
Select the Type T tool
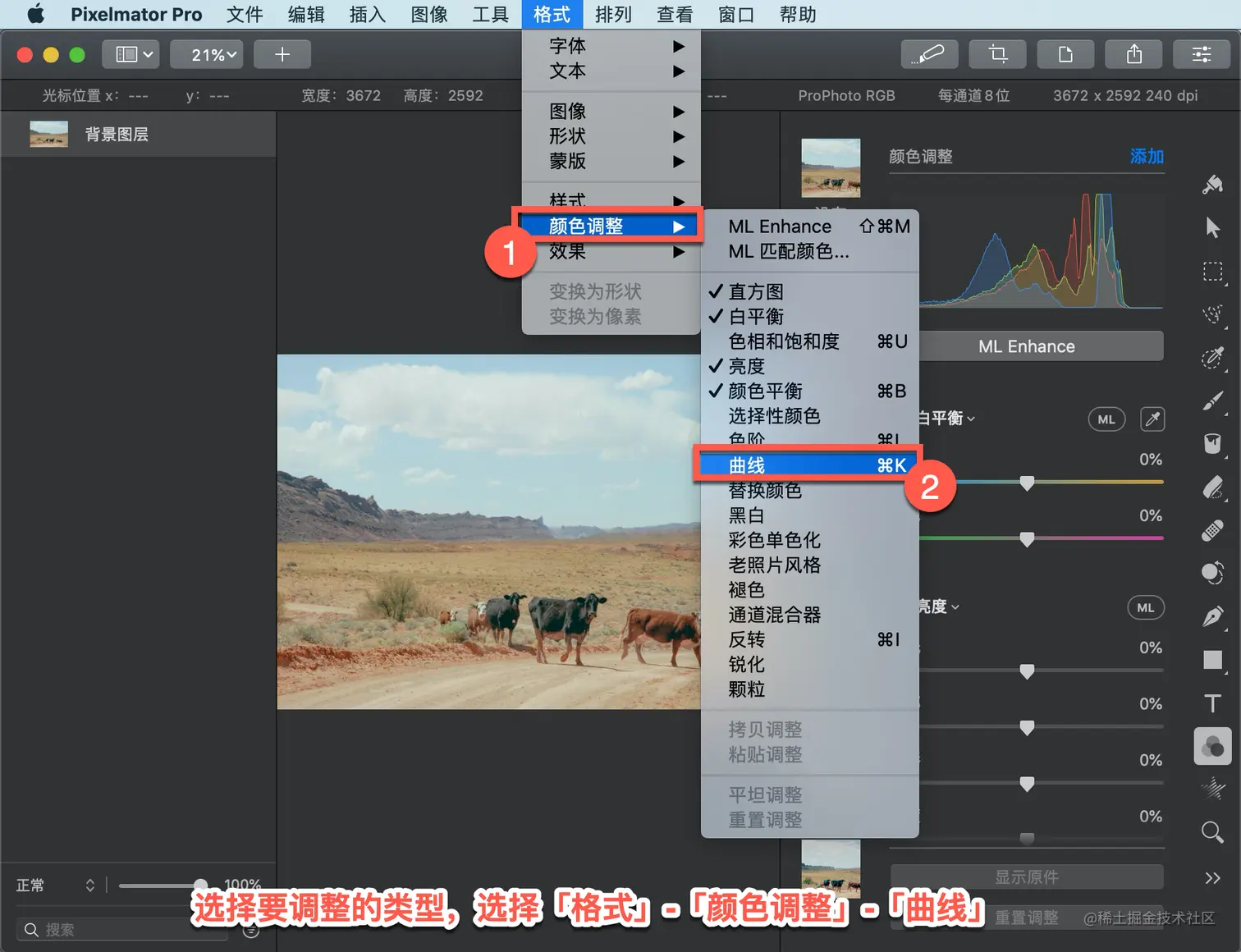(1212, 703)
